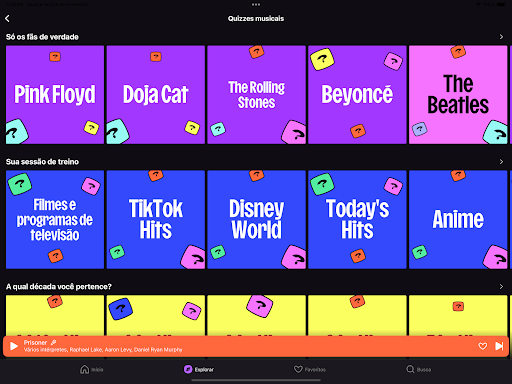Select A qual década você pertence heading
Image resolution: width=512 pixels, height=384 pixels.
coord(59,287)
